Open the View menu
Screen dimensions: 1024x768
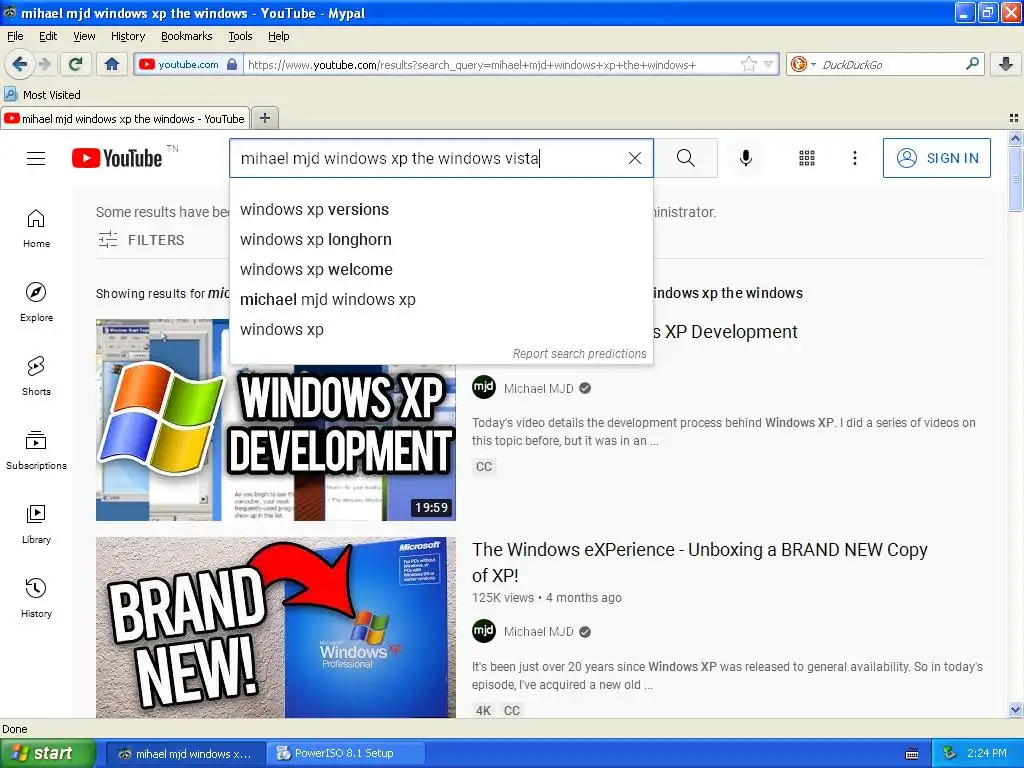click(x=84, y=36)
